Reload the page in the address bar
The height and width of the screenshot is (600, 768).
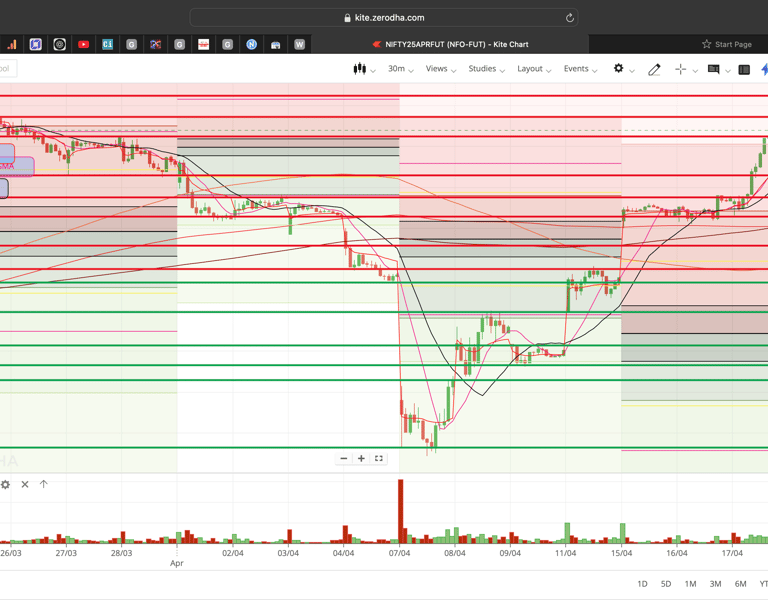click(570, 18)
